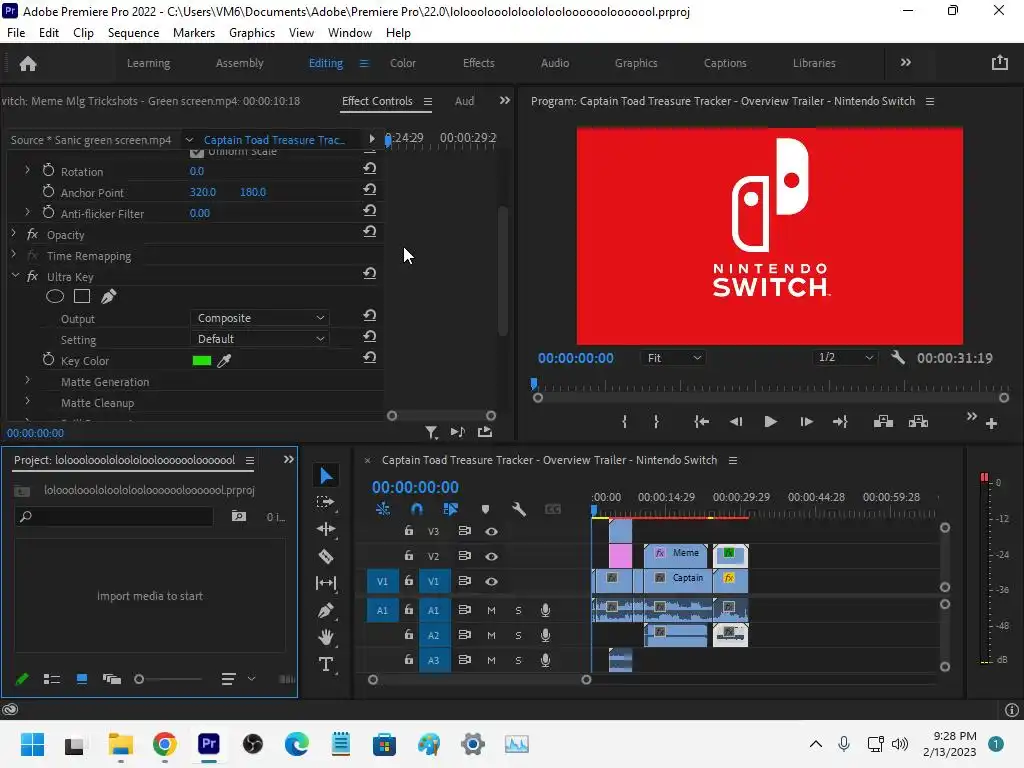Toggle V2 track output eye
Image resolution: width=1024 pixels, height=768 pixels.
(491, 556)
